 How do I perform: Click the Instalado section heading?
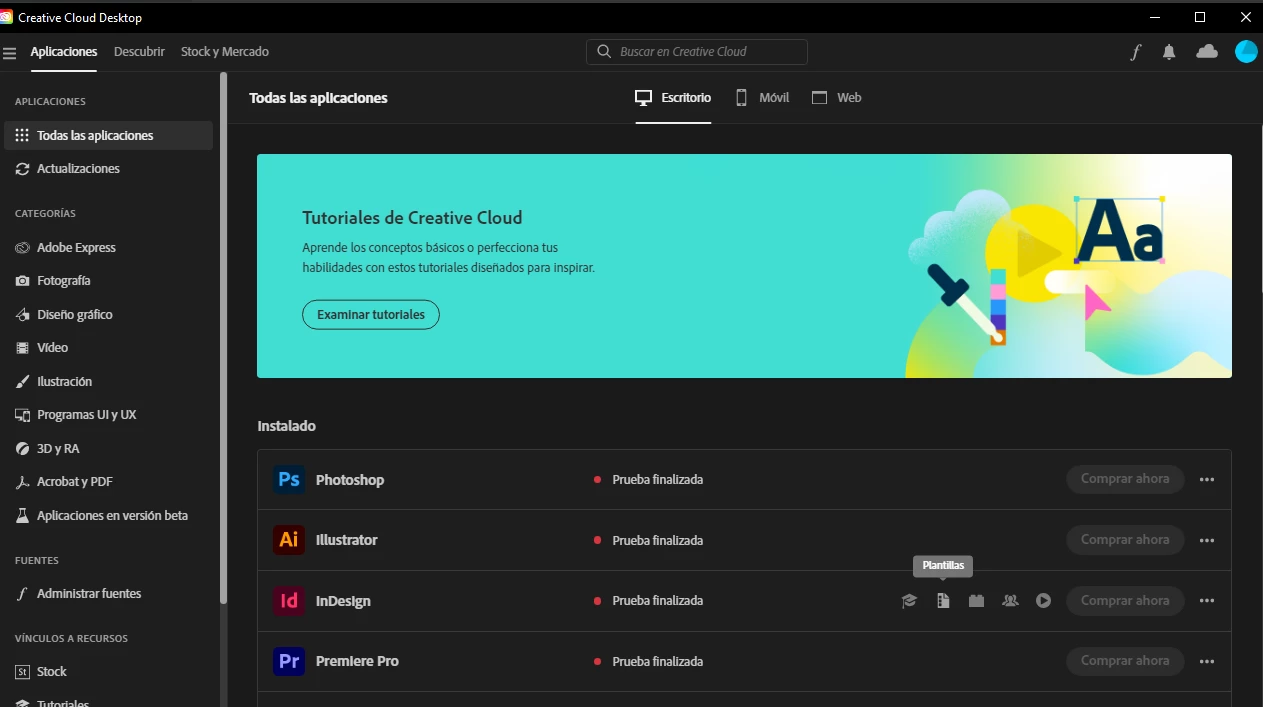point(287,426)
